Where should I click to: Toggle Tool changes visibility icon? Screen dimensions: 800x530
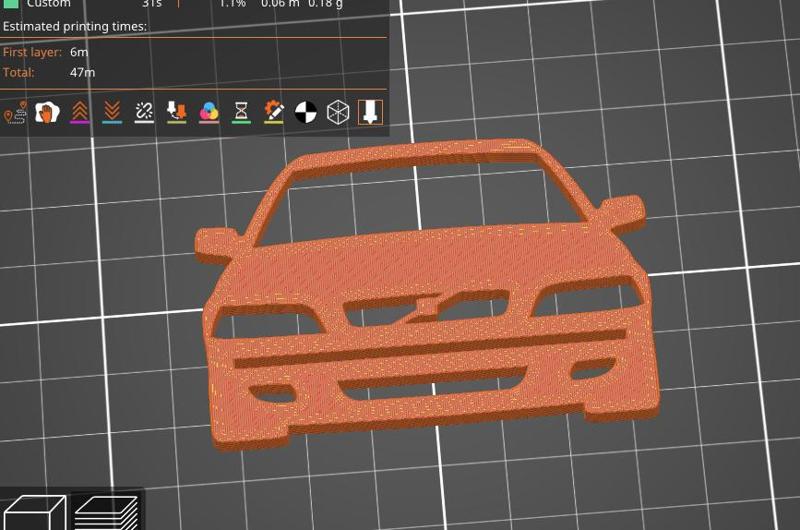(177, 112)
